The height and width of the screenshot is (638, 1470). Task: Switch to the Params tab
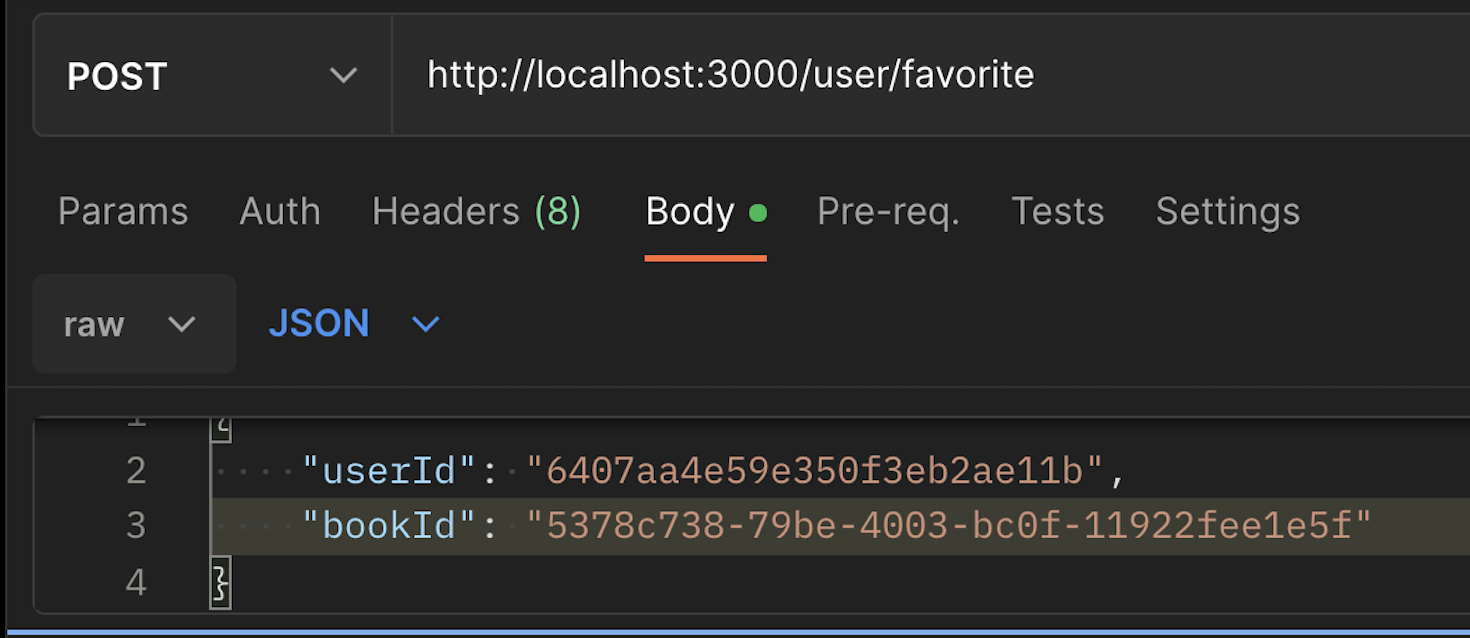point(123,212)
